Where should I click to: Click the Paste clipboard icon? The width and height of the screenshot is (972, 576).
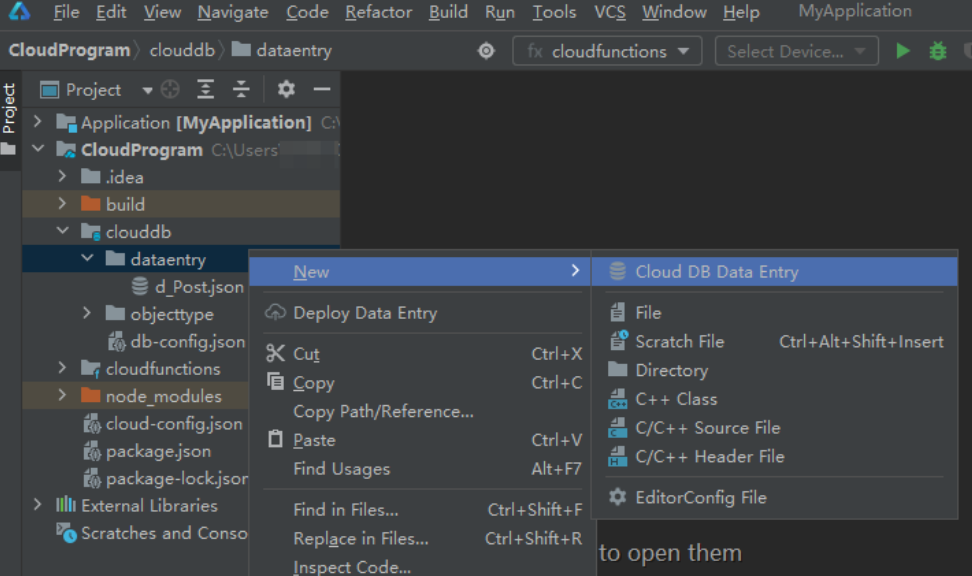(275, 439)
